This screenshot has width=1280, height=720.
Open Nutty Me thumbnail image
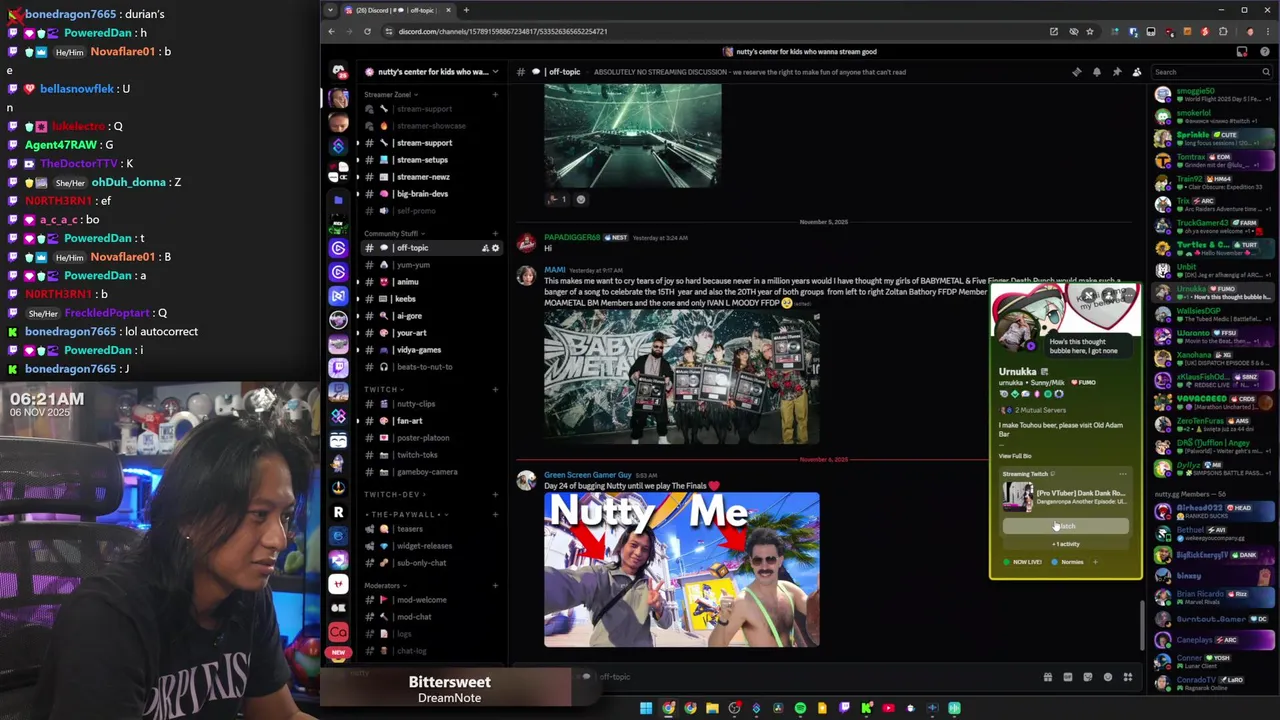click(x=682, y=570)
